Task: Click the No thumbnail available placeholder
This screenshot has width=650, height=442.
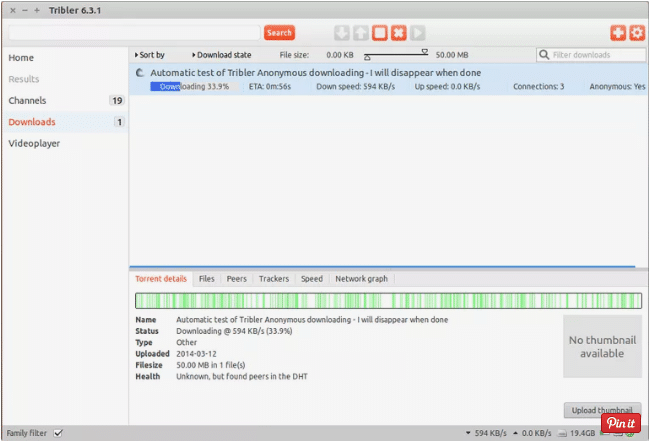Action: coord(602,346)
